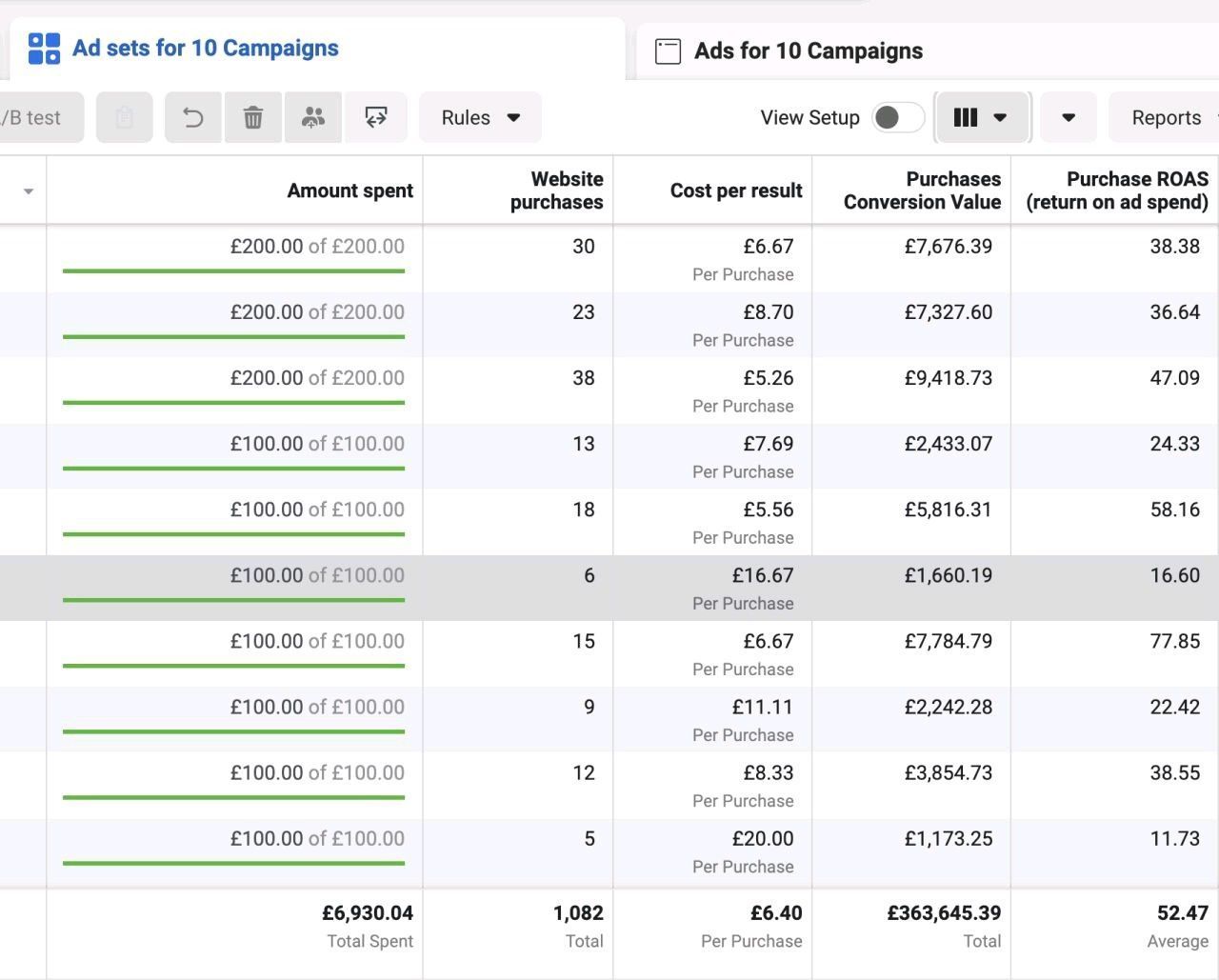Click the undo arrow icon in toolbar

point(193,118)
